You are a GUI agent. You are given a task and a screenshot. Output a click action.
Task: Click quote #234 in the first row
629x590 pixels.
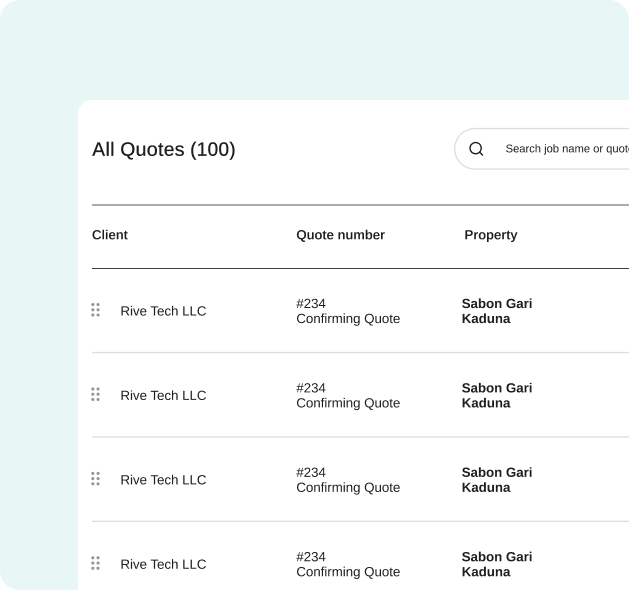(311, 304)
